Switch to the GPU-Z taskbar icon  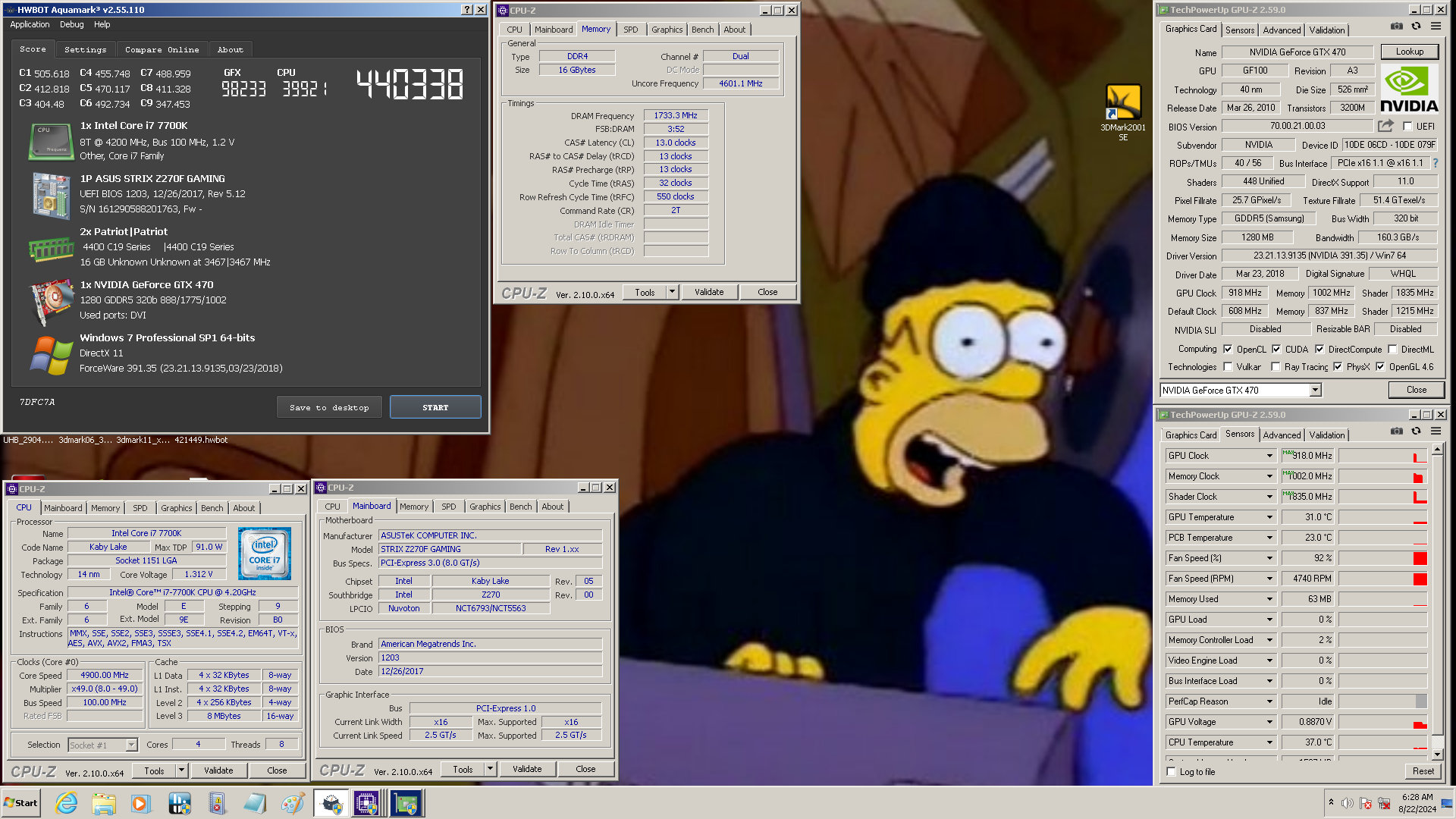coord(406,803)
